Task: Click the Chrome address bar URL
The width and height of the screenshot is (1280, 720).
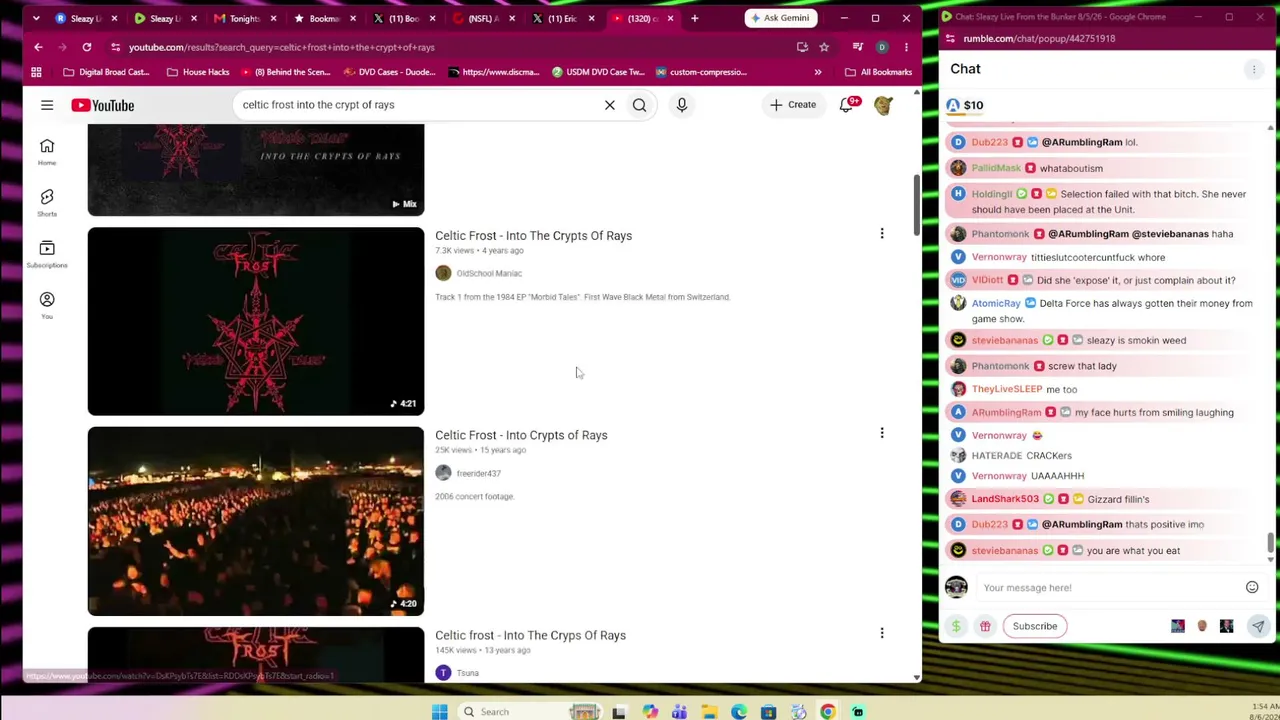Action: coord(281,47)
